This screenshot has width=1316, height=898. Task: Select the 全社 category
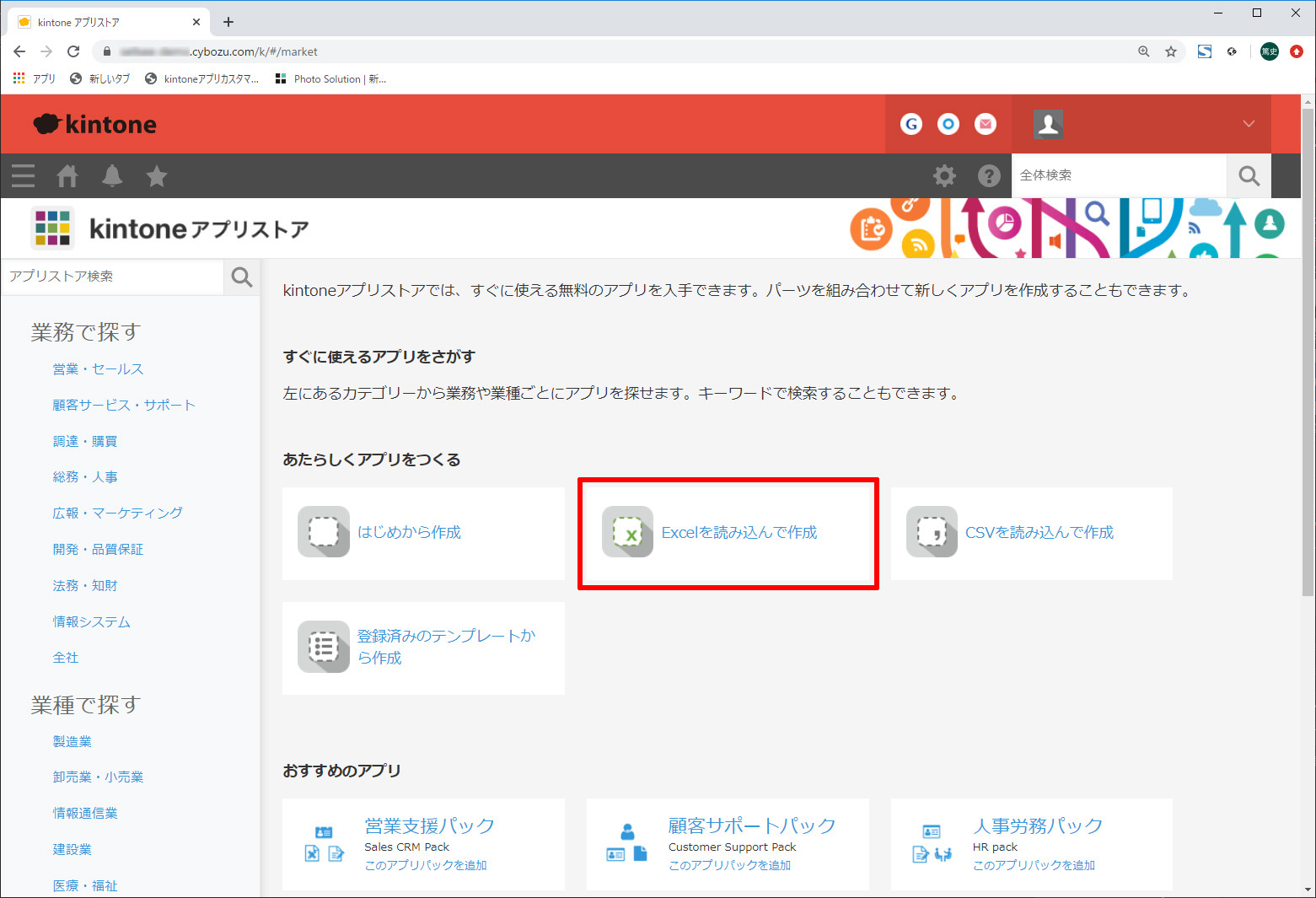66,658
